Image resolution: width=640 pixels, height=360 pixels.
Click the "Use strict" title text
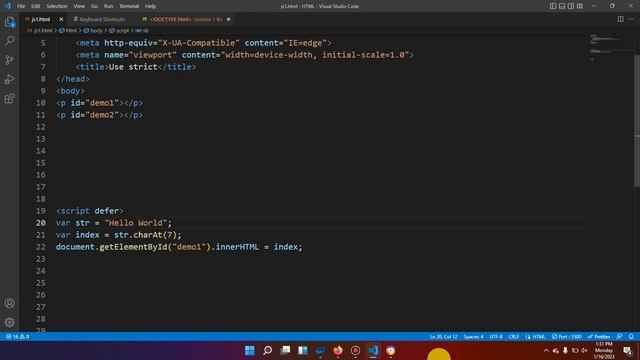pyautogui.click(x=133, y=67)
